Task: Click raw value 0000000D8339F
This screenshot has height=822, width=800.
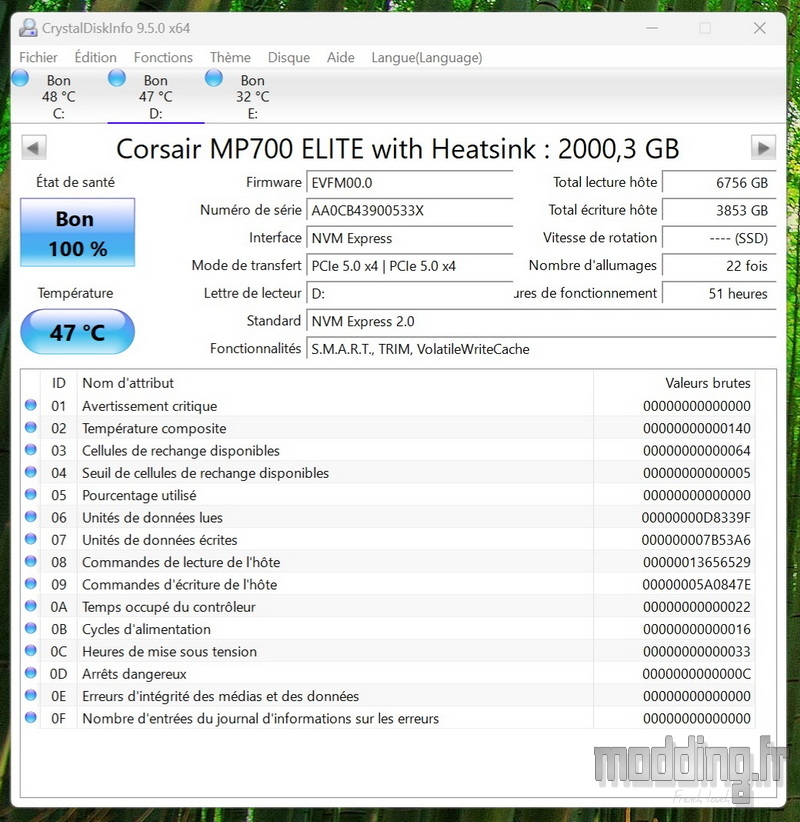Action: [x=696, y=518]
